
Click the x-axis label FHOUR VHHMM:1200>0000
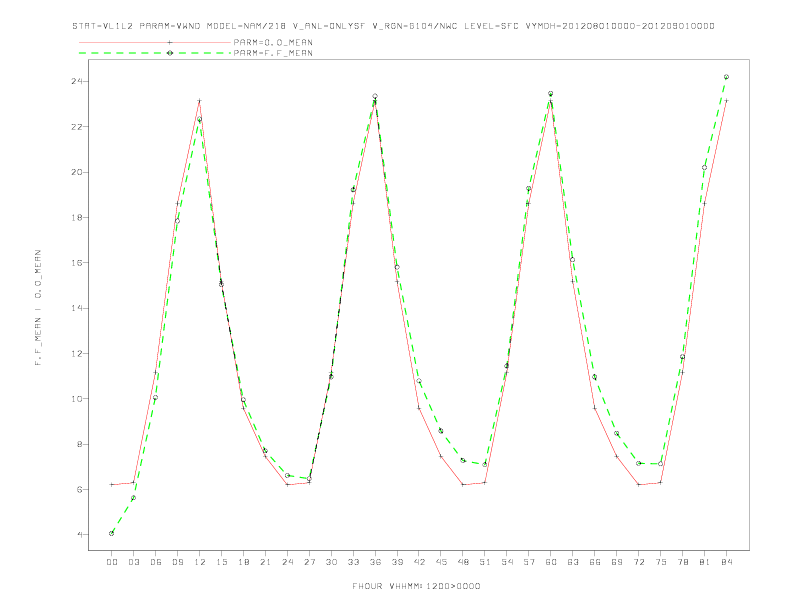coord(416,586)
